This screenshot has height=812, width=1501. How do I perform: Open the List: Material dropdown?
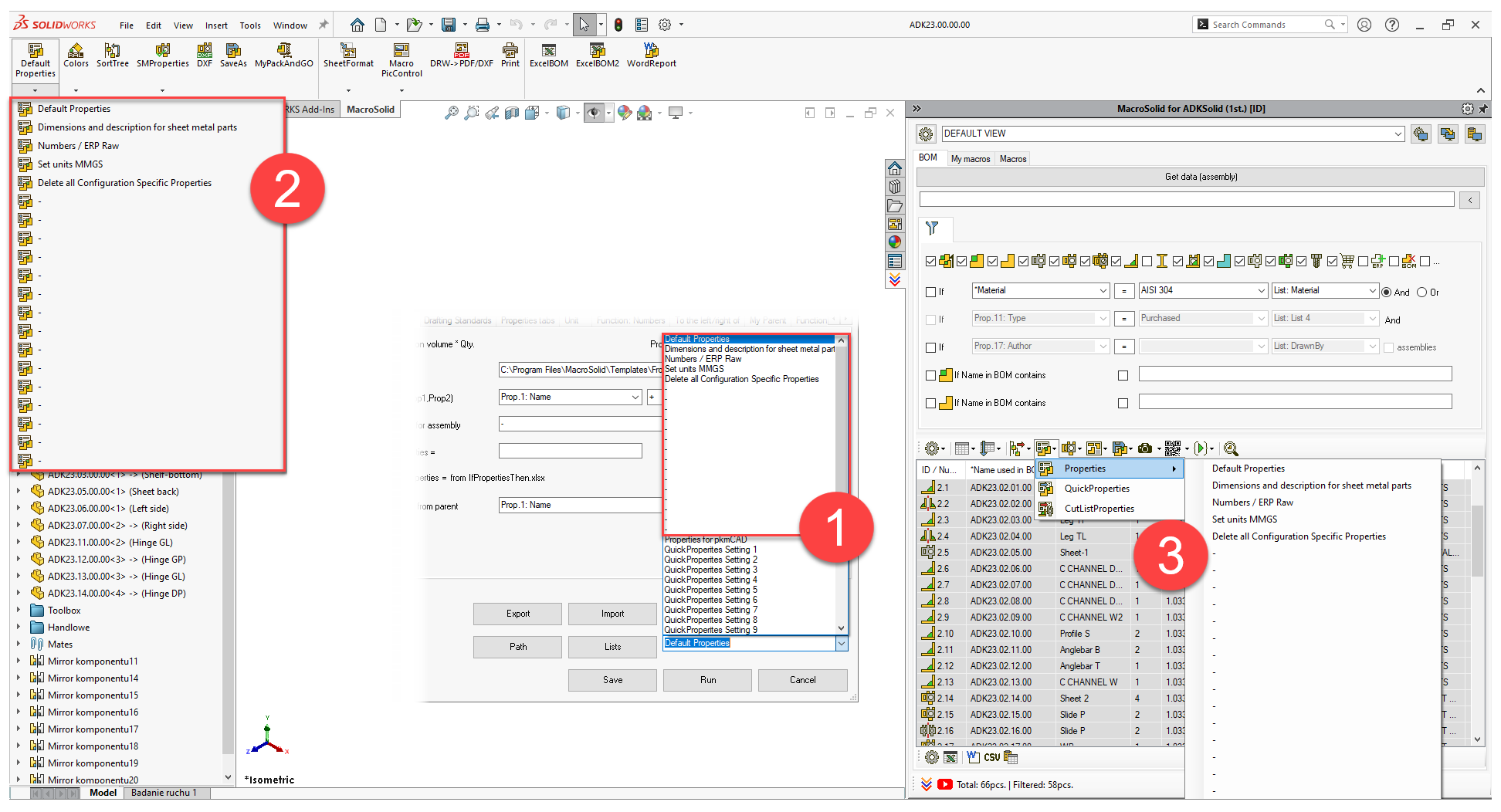1373,290
